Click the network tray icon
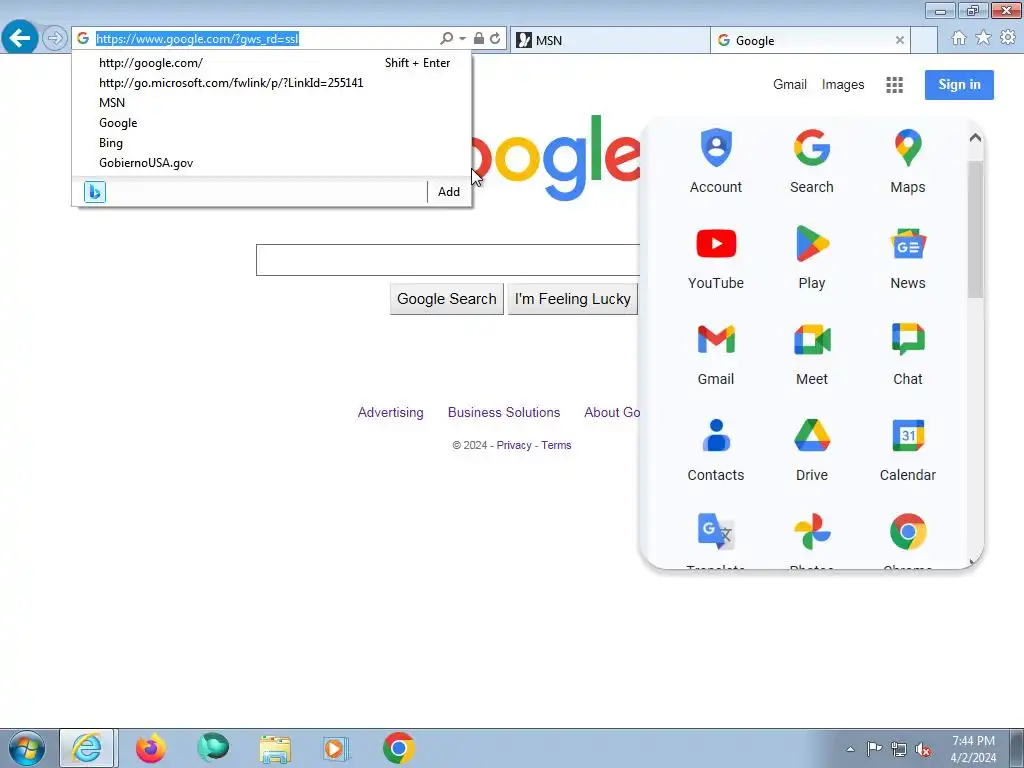 coord(899,750)
